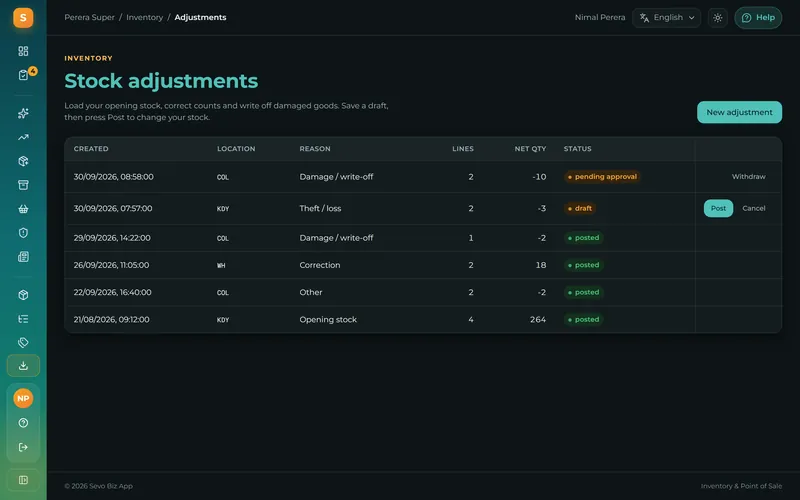Click the Nimal Perera user name

599,17
